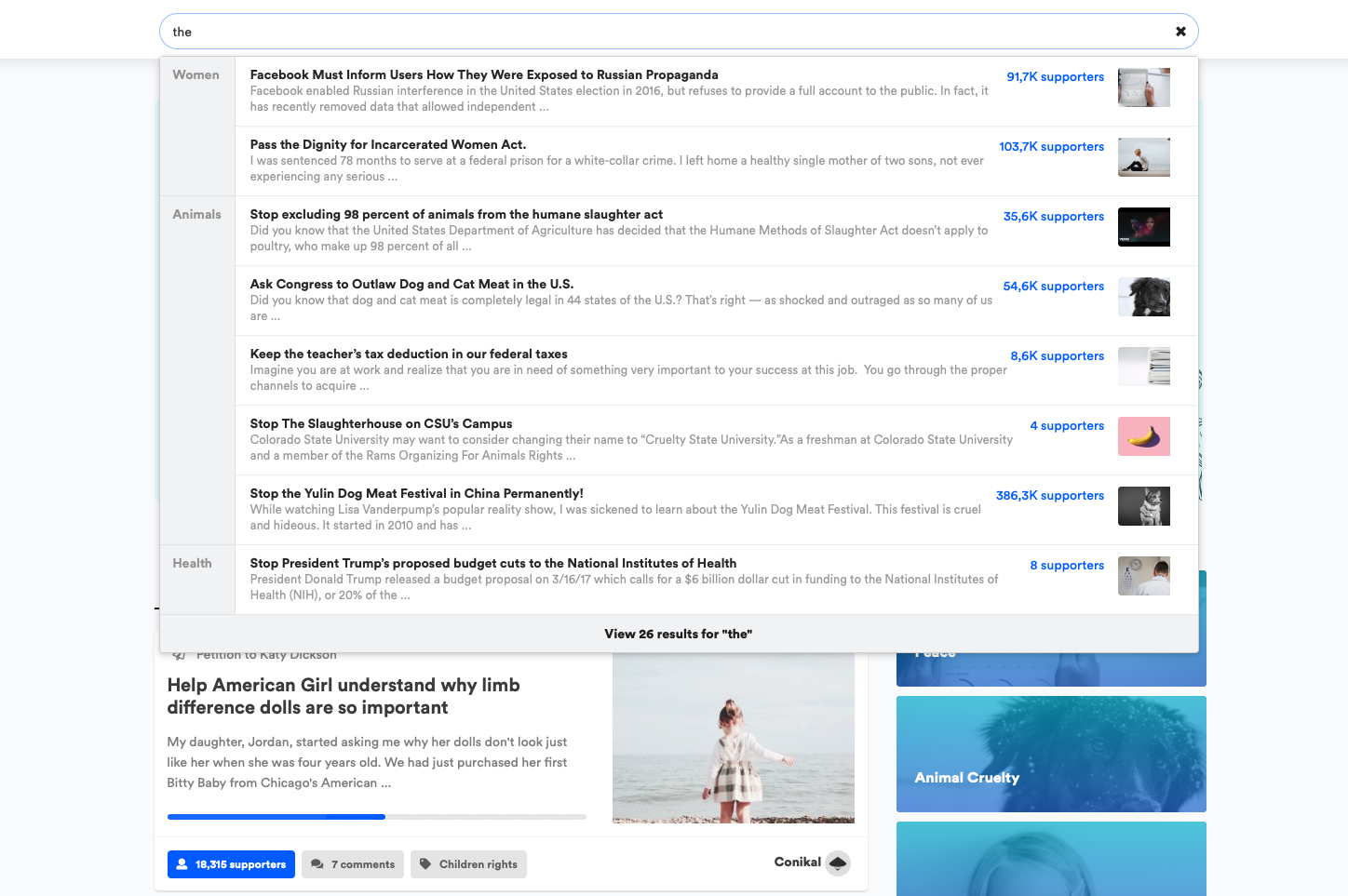
Task: Open the "Stop the Yulin Dog Meat Festival" petition
Action: [416, 493]
